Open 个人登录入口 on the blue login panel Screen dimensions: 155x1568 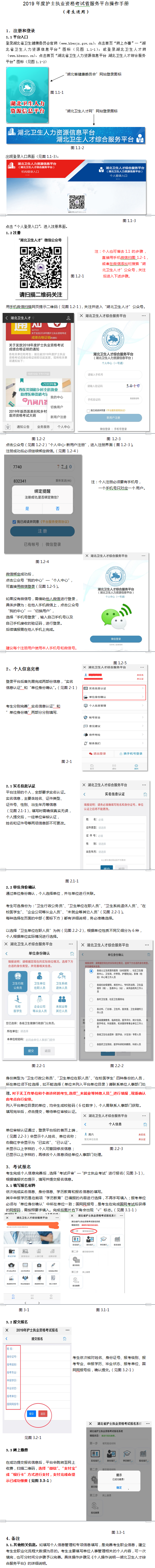coord(118,176)
